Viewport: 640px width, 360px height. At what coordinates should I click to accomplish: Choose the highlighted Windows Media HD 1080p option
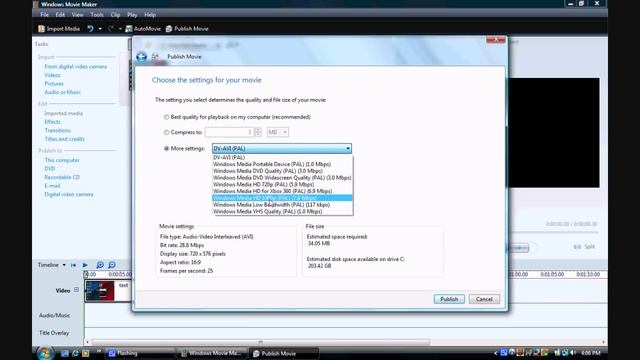coord(282,198)
